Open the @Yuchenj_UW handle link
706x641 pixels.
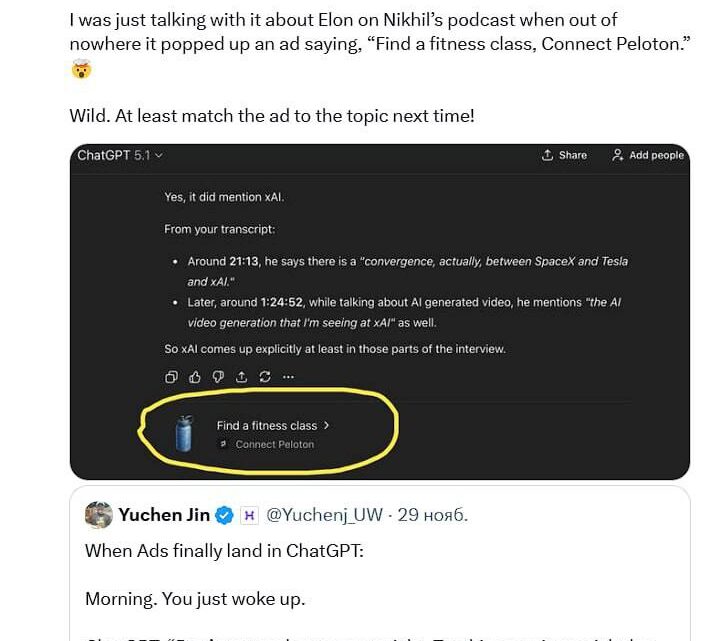(325, 516)
